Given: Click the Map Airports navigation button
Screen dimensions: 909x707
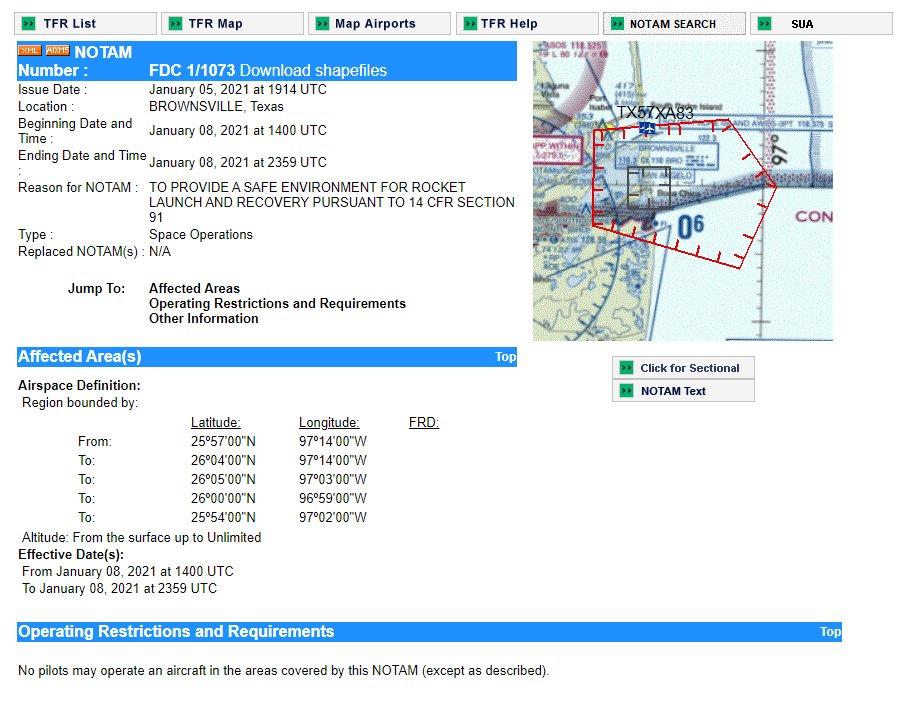Looking at the screenshot, I should pyautogui.click(x=379, y=24).
